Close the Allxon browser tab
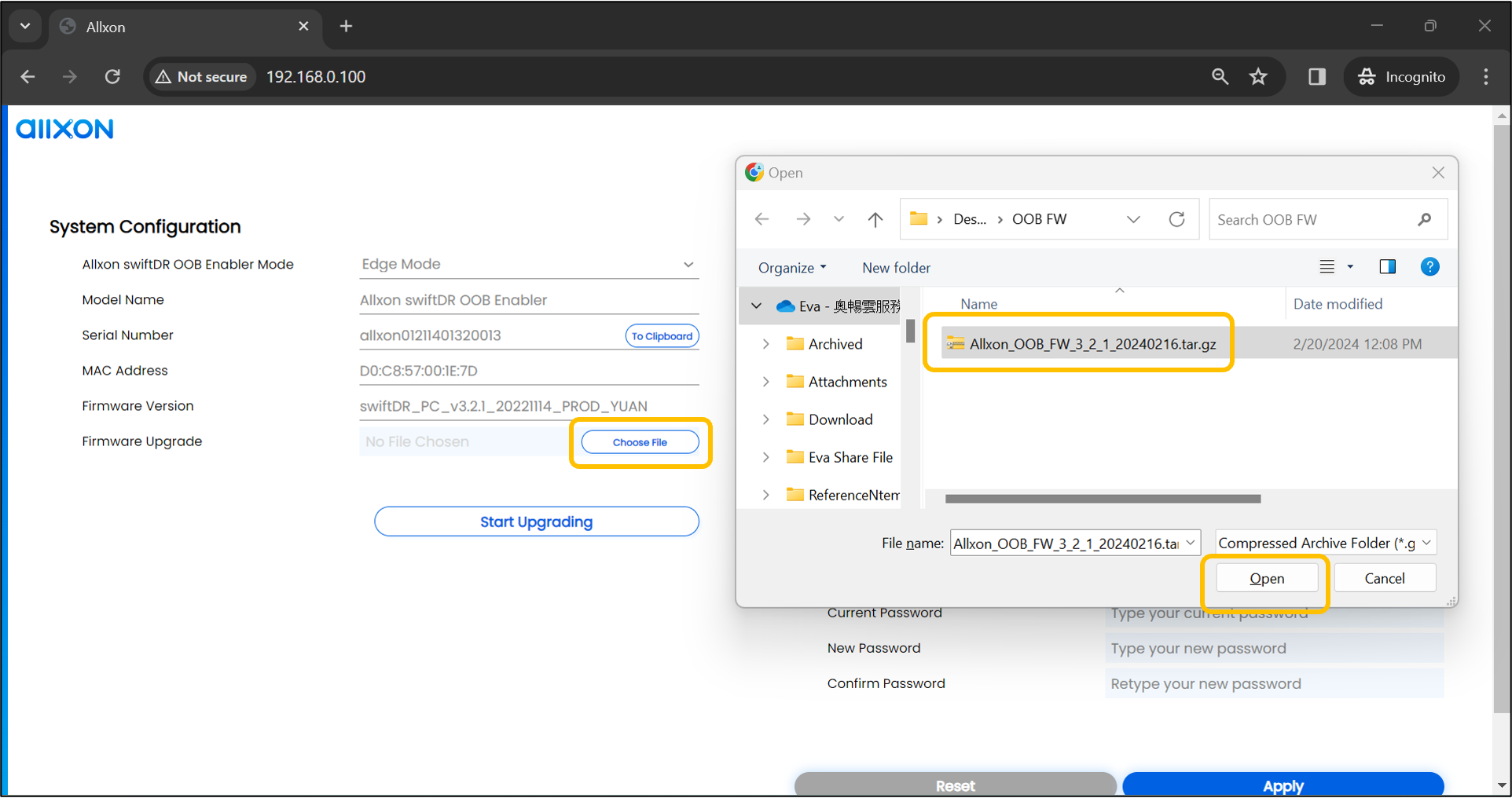1512x798 pixels. pos(303,26)
